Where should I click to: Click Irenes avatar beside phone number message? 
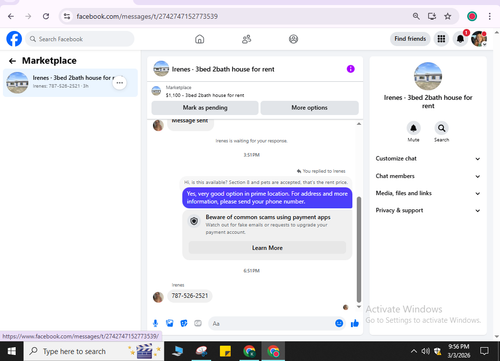tap(158, 297)
